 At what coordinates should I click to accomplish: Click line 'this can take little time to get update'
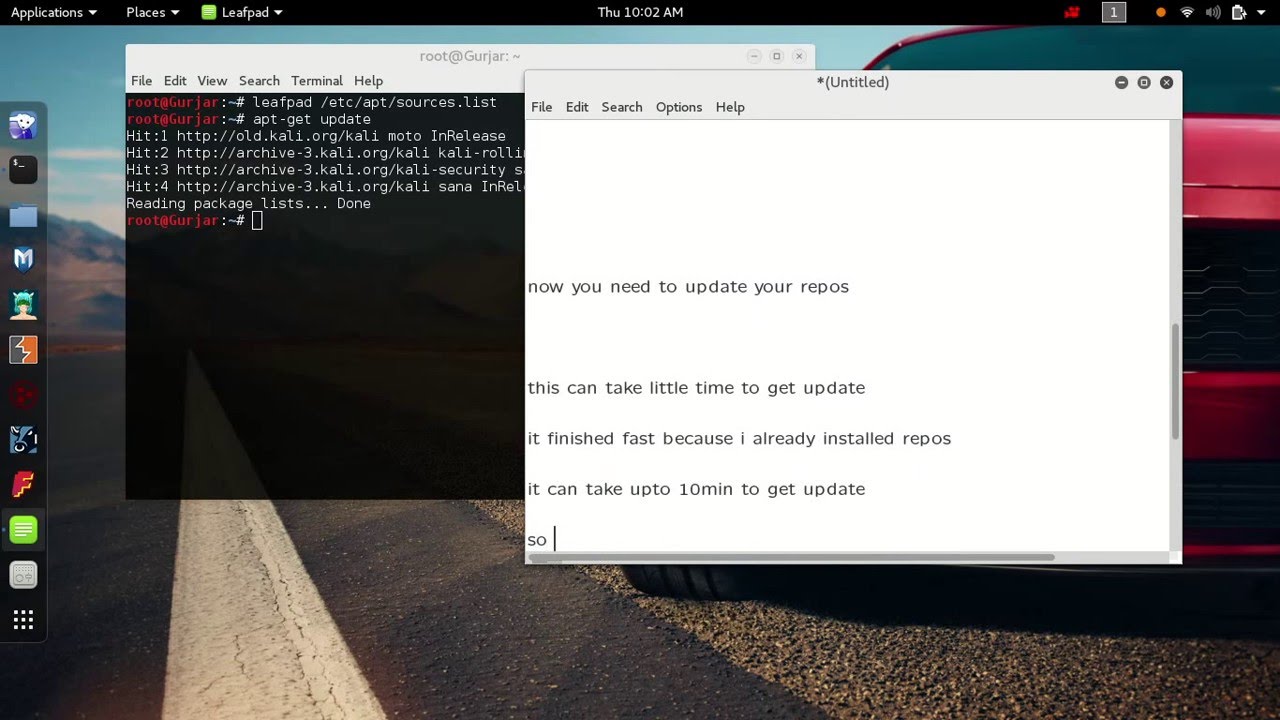coord(696,388)
